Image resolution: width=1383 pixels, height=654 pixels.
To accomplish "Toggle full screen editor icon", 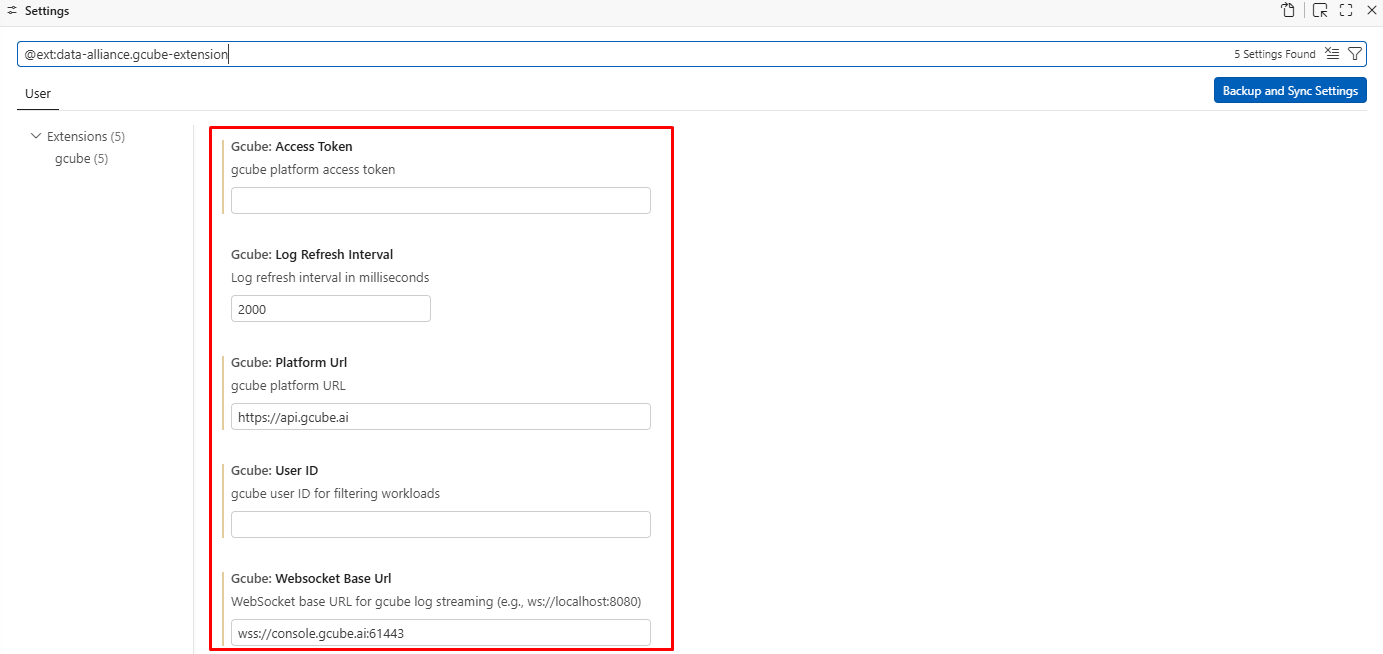I will (x=1346, y=11).
